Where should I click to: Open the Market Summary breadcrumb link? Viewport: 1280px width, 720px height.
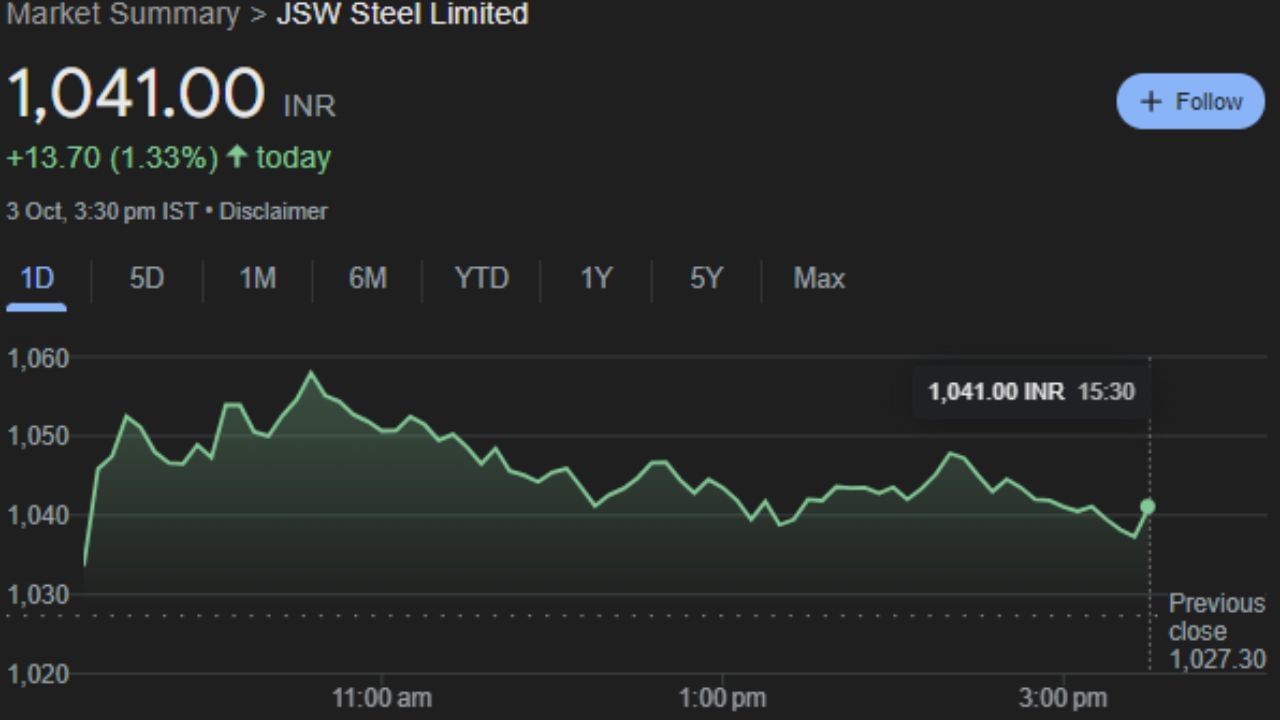(123, 14)
